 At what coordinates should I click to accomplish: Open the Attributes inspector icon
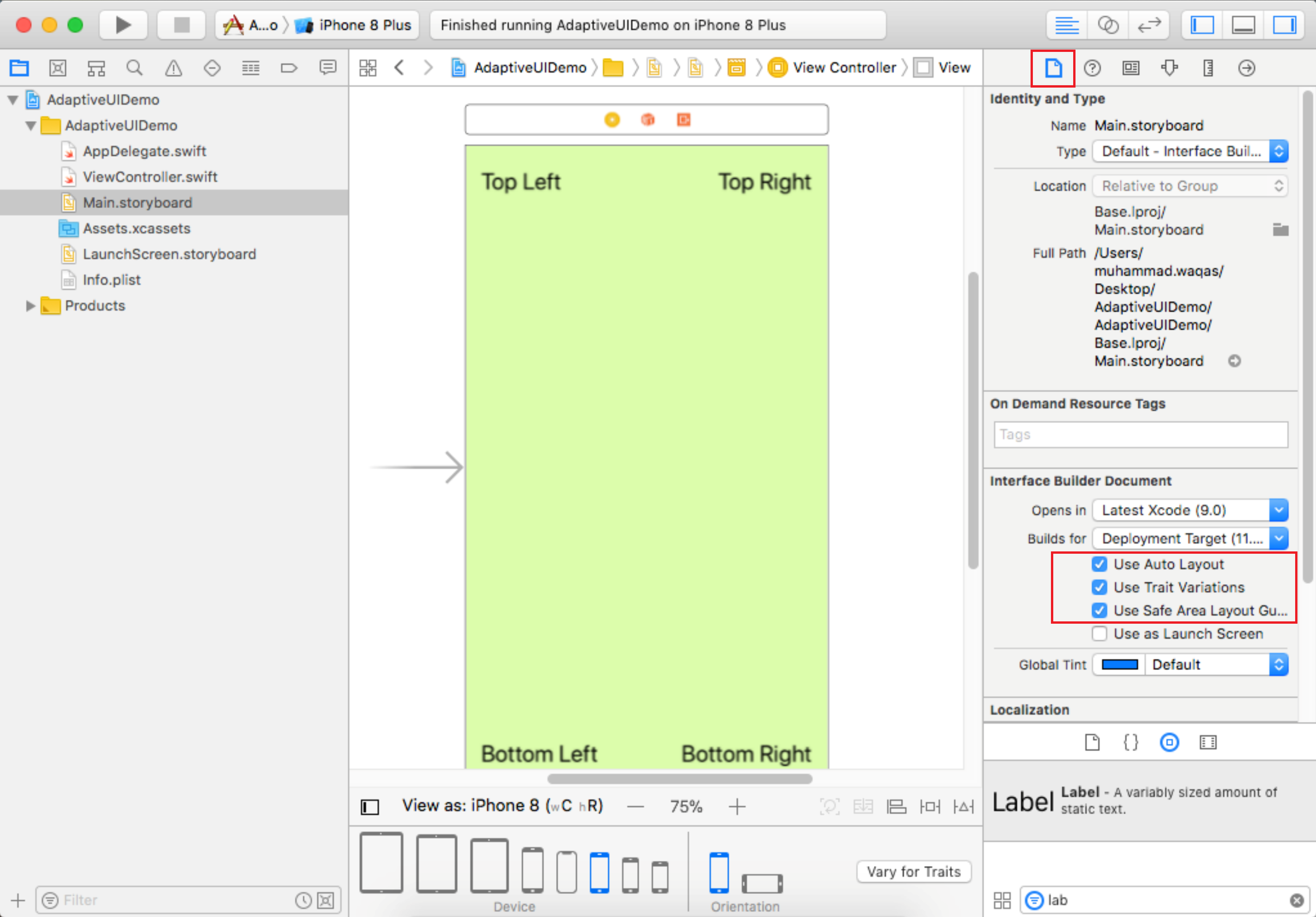tap(1169, 68)
